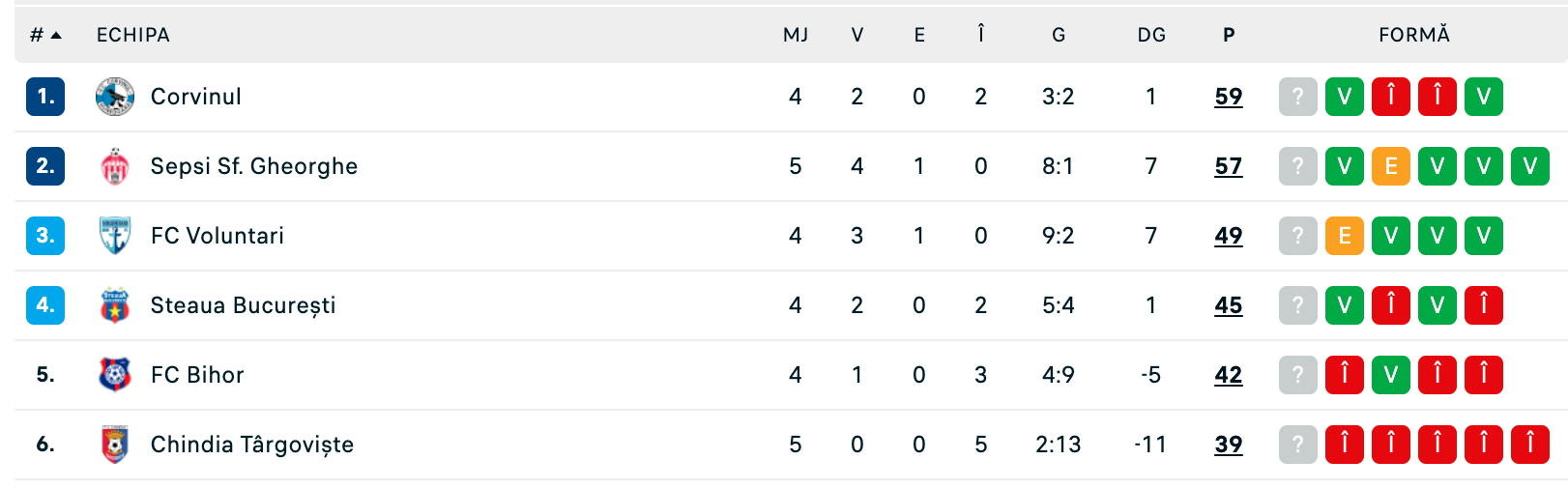Click the FC Voluntari club crest
Screen dimensions: 1568x489
click(x=115, y=236)
